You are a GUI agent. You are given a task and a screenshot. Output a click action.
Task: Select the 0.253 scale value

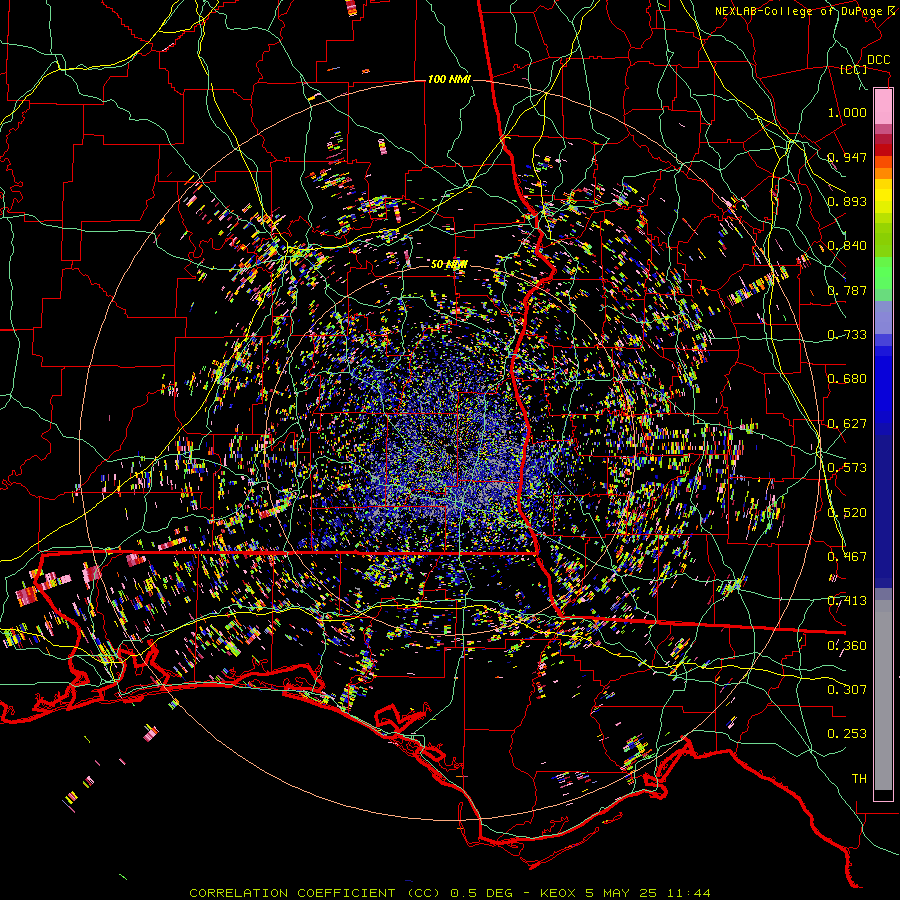click(847, 734)
